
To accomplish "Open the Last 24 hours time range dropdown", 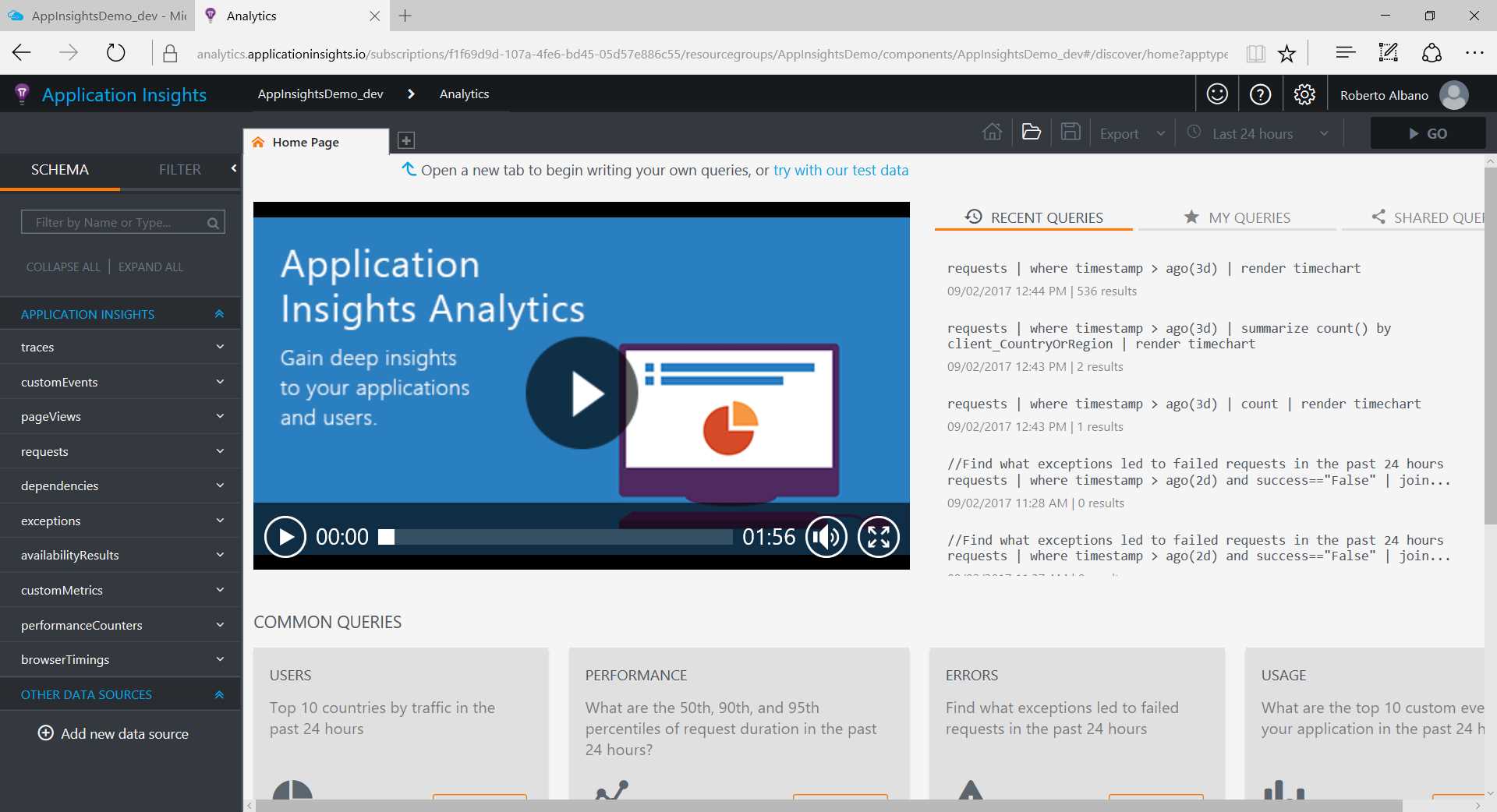I will [1251, 132].
